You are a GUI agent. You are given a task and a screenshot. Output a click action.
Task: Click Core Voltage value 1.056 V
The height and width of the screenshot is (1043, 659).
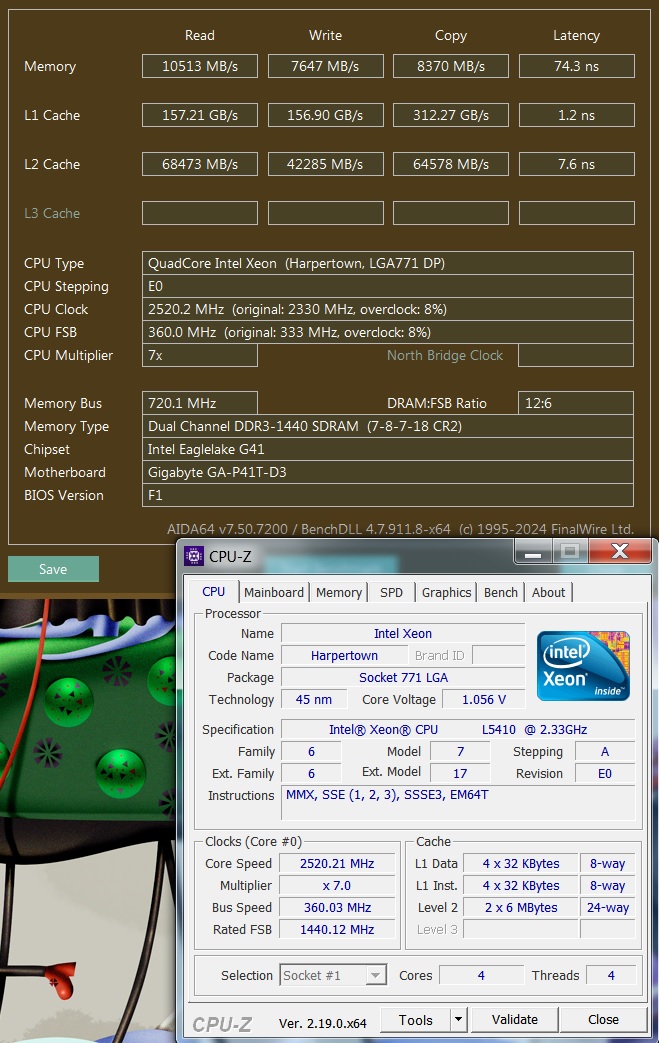tap(484, 699)
